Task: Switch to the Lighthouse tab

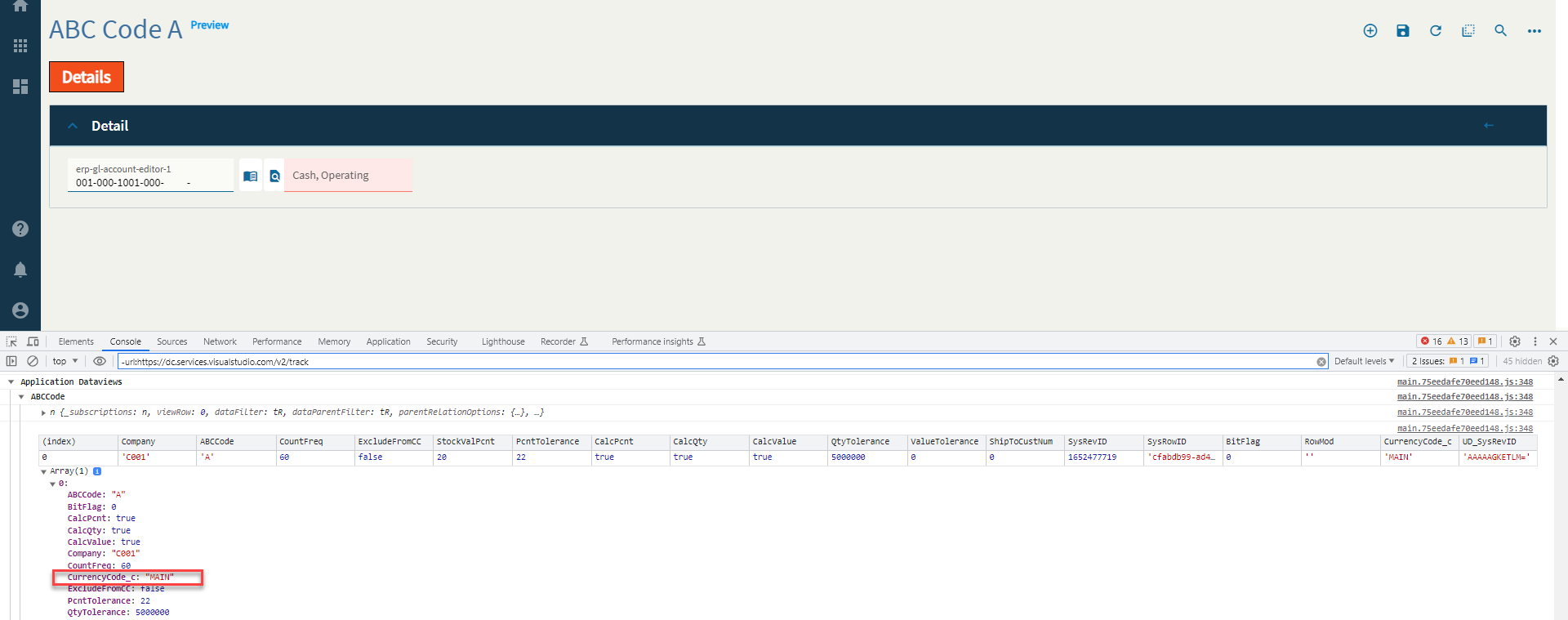Action: [503, 341]
